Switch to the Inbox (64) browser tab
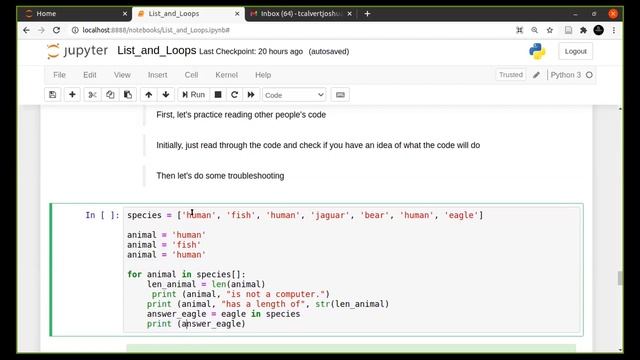The image size is (640, 360). [x=302, y=13]
